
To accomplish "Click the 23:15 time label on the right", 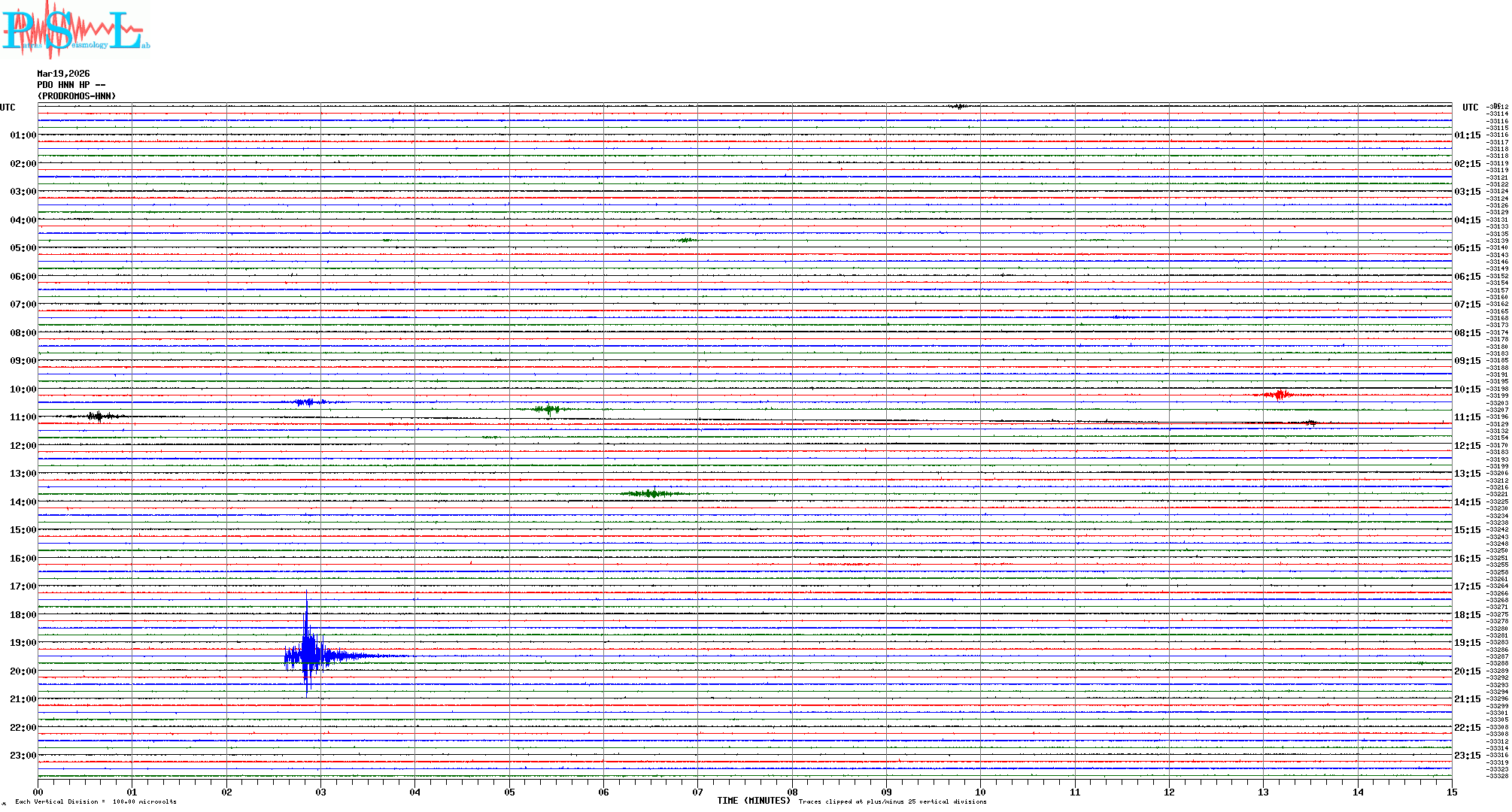I will tap(1467, 756).
